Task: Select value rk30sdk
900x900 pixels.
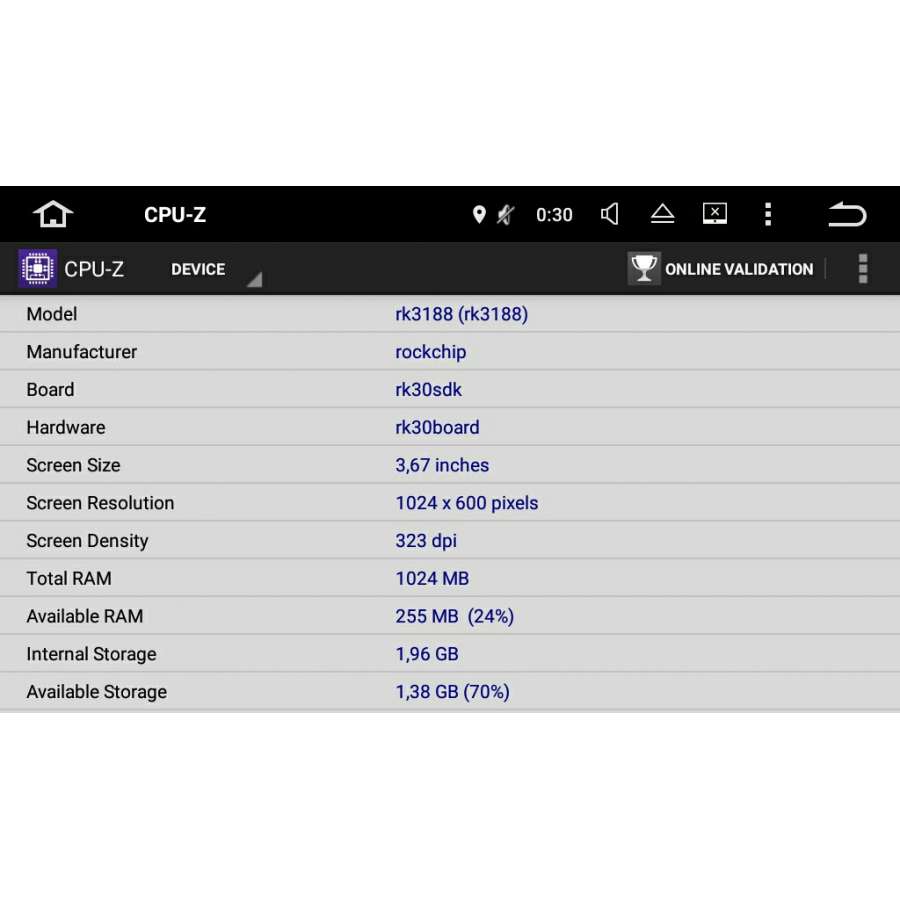Action: point(428,390)
